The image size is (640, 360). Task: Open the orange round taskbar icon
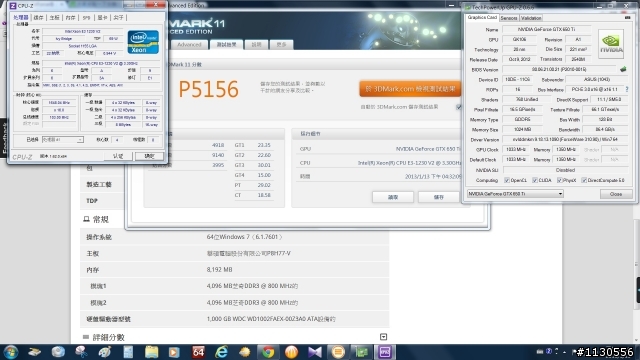pos(291,352)
